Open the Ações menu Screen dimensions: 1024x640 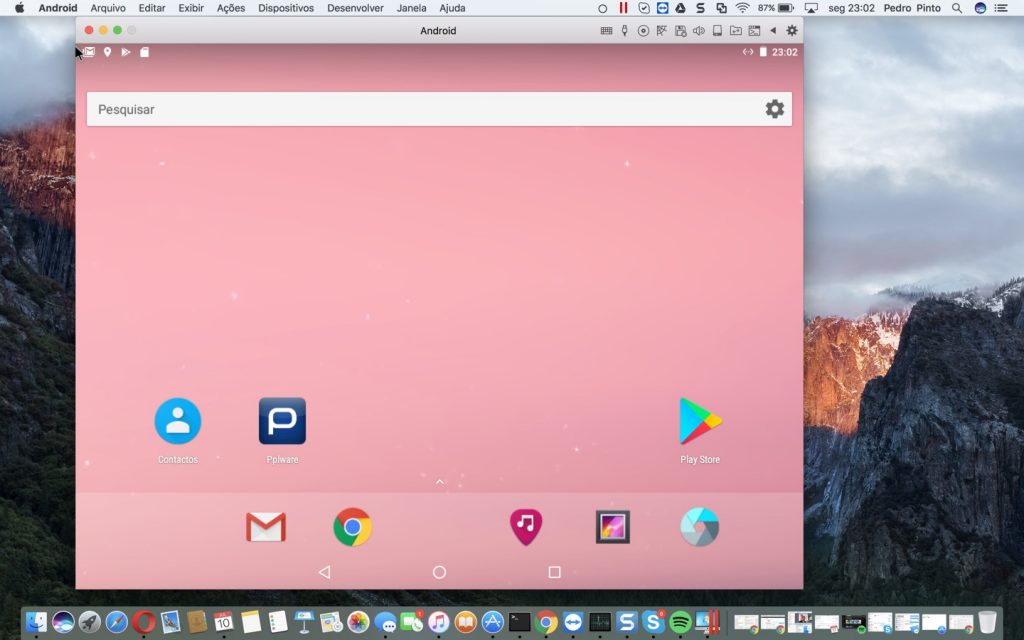231,8
